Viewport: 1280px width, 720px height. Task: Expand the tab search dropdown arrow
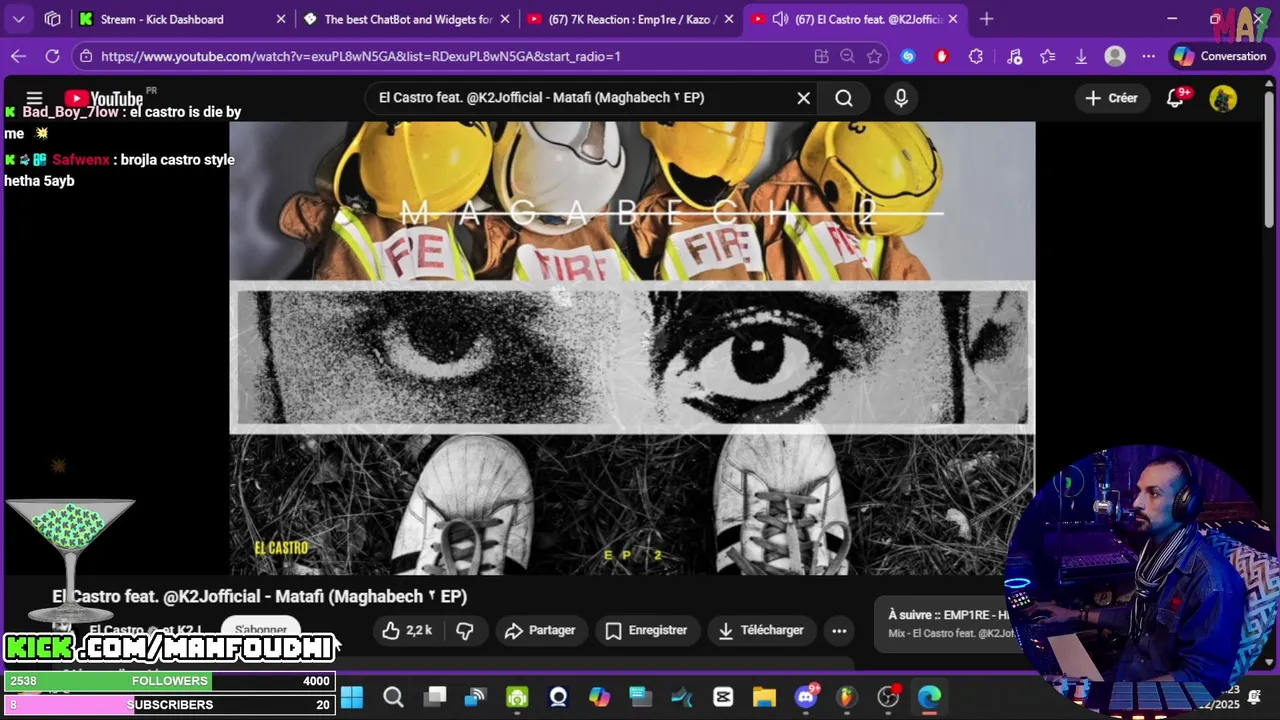pos(19,19)
